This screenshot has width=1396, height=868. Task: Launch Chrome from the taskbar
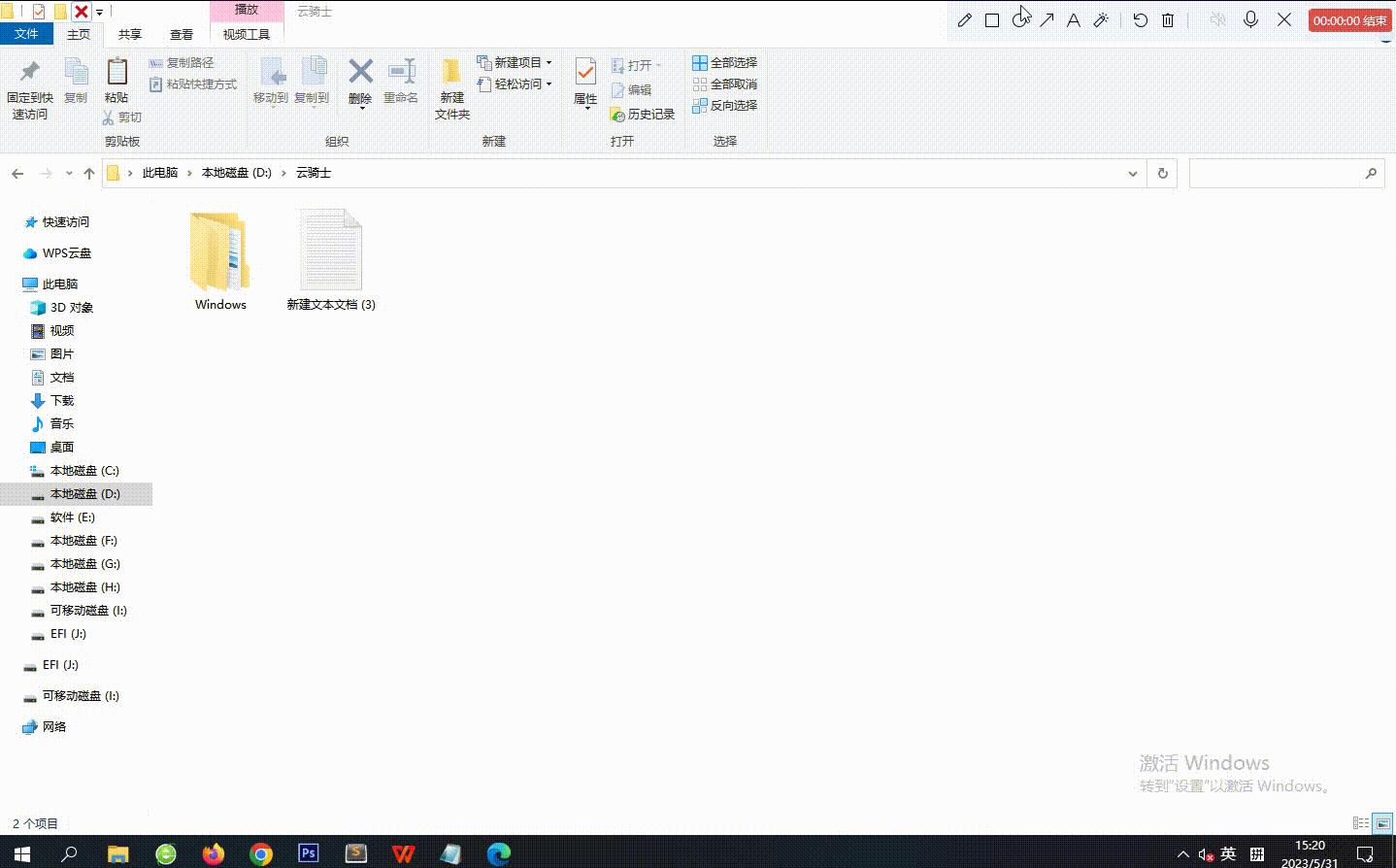260,853
